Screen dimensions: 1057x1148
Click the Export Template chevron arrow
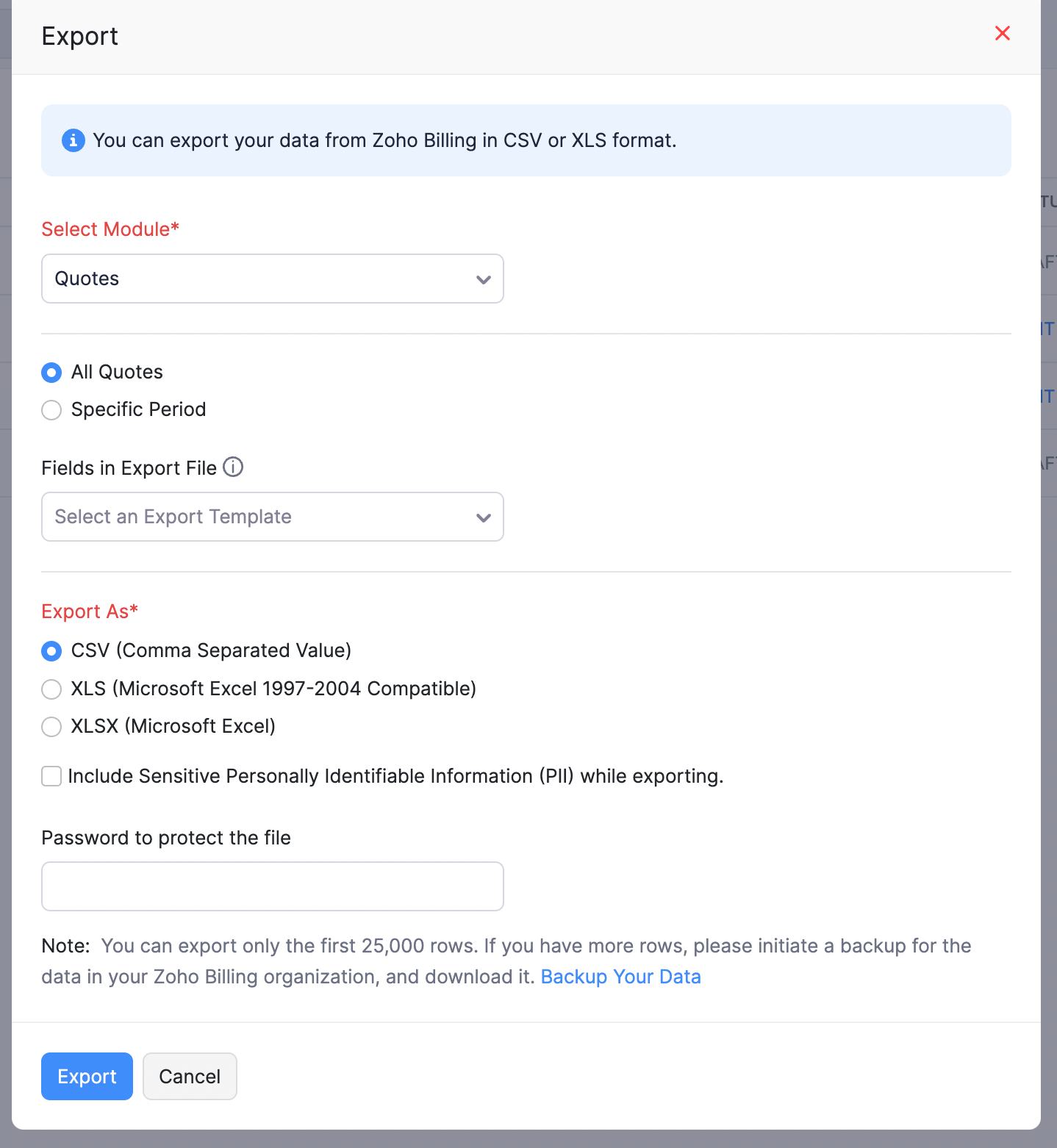(x=483, y=517)
